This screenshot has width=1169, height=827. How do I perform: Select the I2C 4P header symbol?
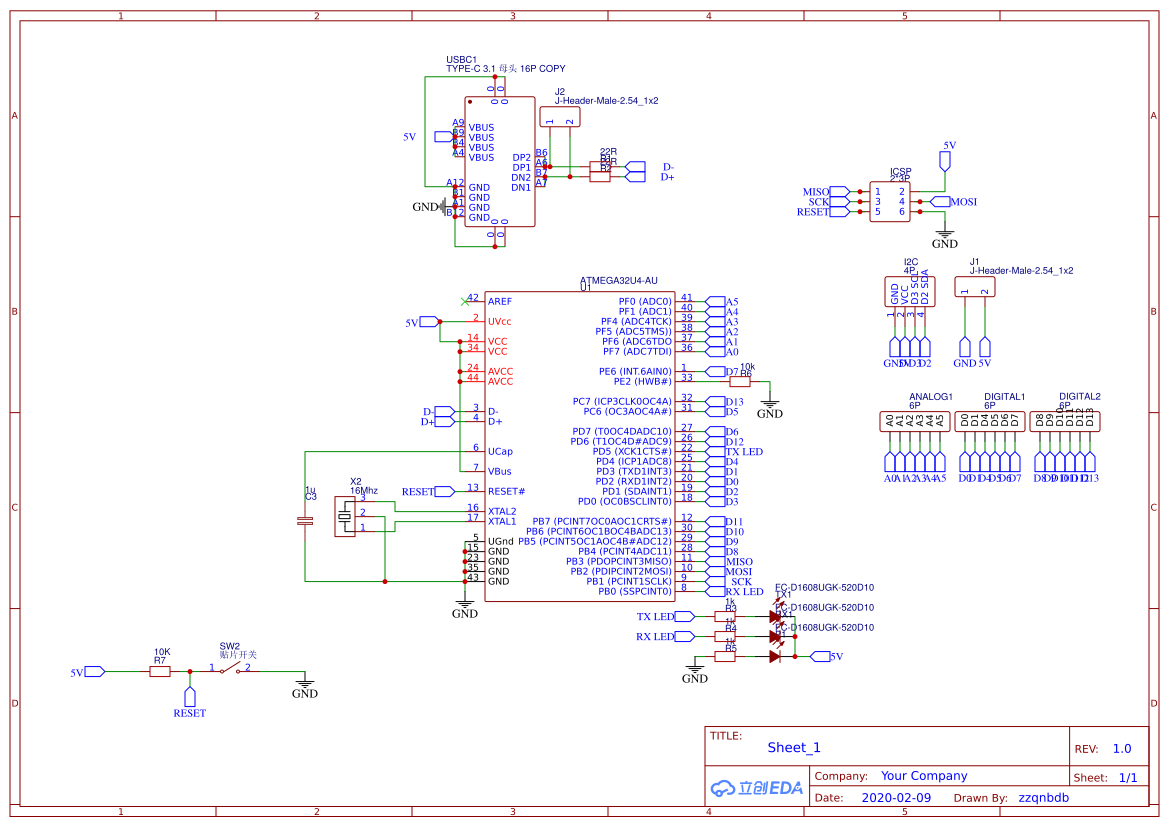pos(910,291)
